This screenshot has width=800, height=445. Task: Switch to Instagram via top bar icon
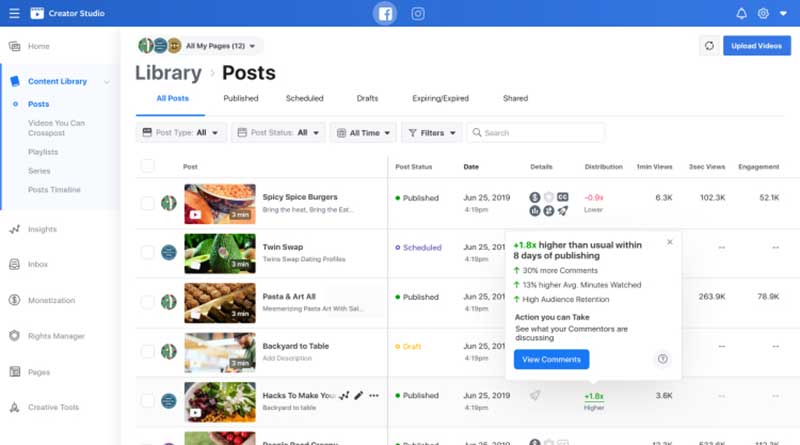coord(418,14)
